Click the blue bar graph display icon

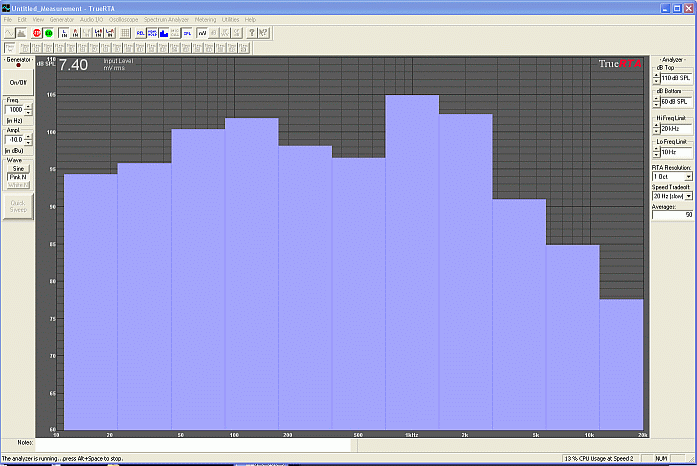163,33
